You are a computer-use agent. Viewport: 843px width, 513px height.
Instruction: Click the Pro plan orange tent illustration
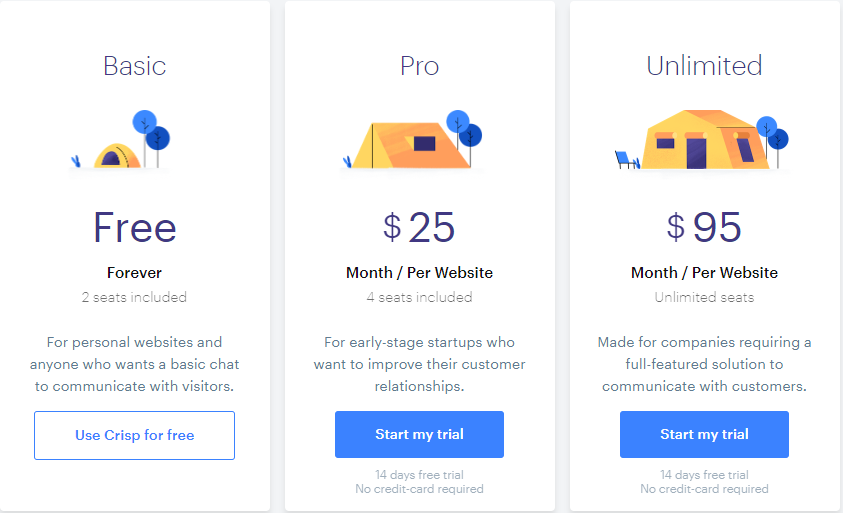[411, 145]
